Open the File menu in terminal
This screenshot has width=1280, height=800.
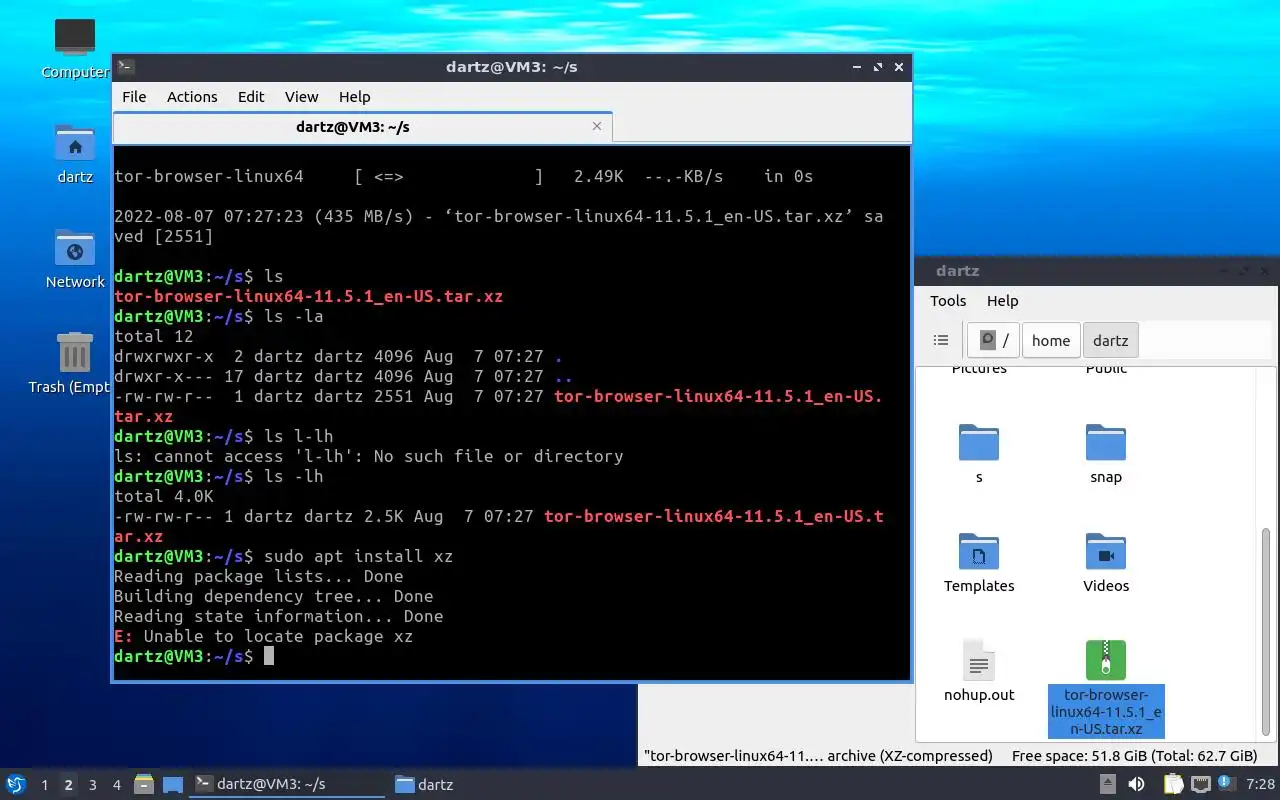pos(134,97)
